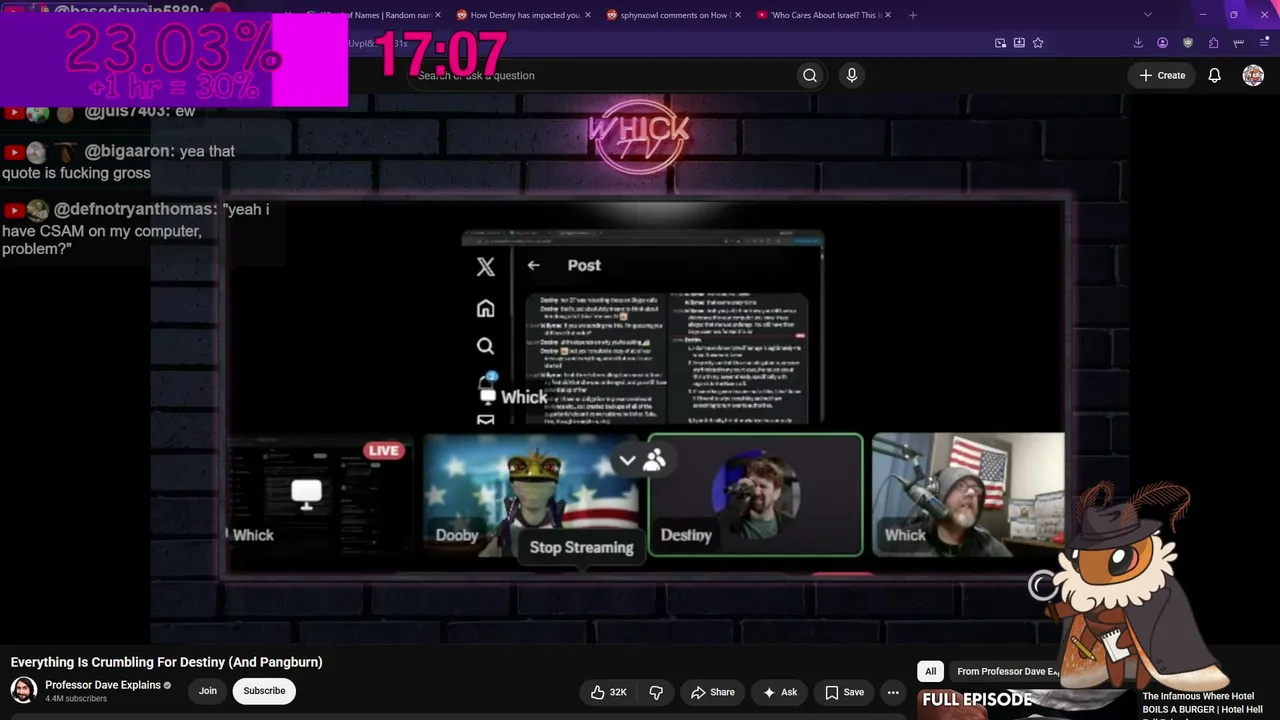Open the 'FULL EPISODE' recommended video thumbnail
1280x720 pixels.
click(x=1025, y=703)
